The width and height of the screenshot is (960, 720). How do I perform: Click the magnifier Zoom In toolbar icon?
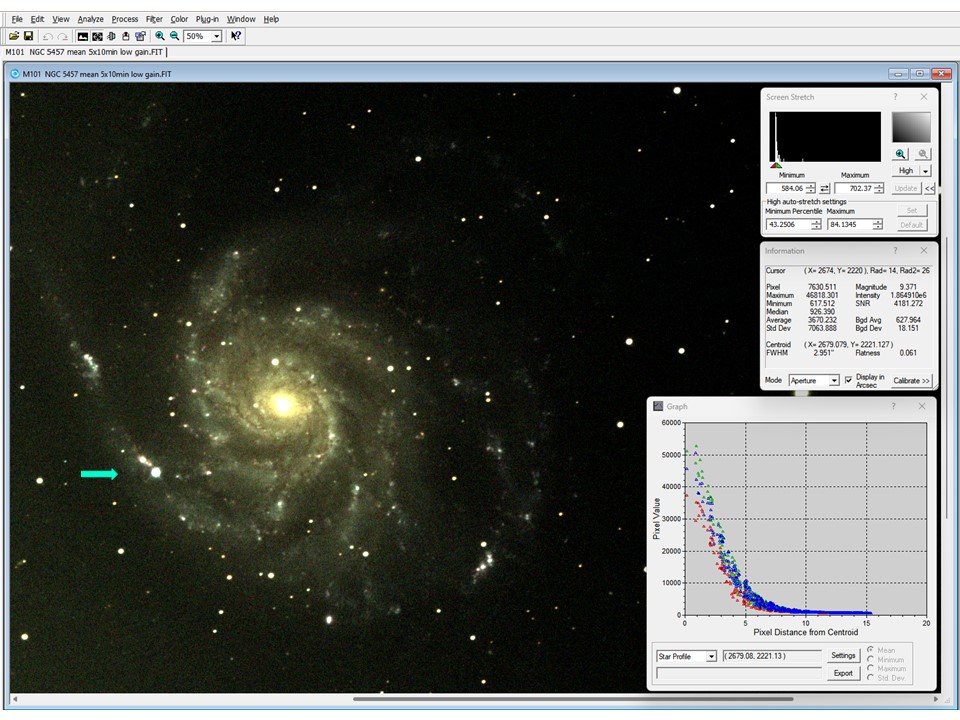pyautogui.click(x=159, y=36)
